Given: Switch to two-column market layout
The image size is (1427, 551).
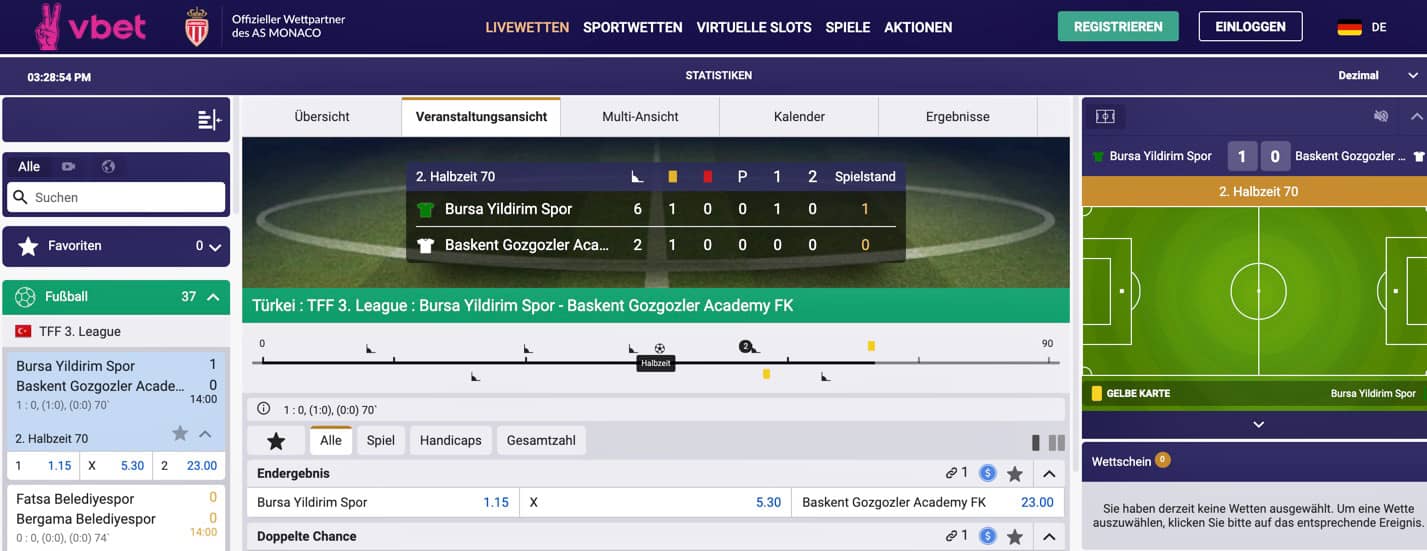Looking at the screenshot, I should [1056, 443].
